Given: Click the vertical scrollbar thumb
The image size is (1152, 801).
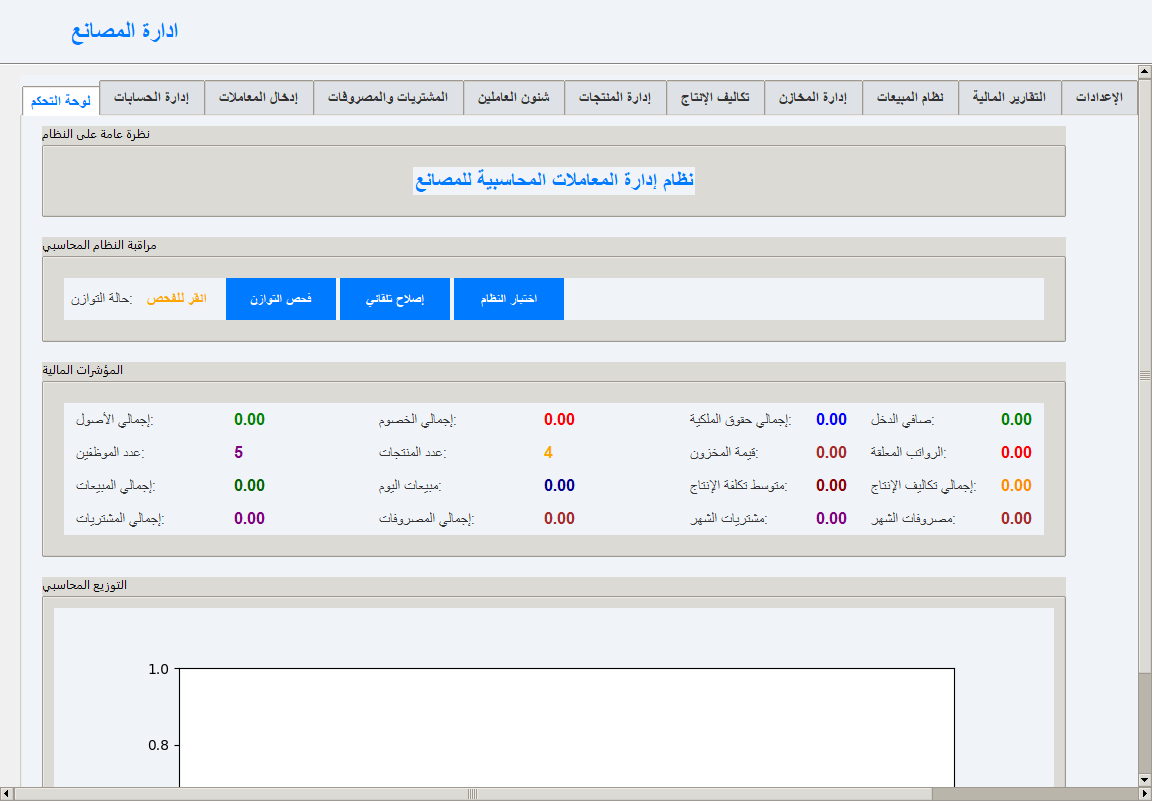Looking at the screenshot, I should point(1145,375).
